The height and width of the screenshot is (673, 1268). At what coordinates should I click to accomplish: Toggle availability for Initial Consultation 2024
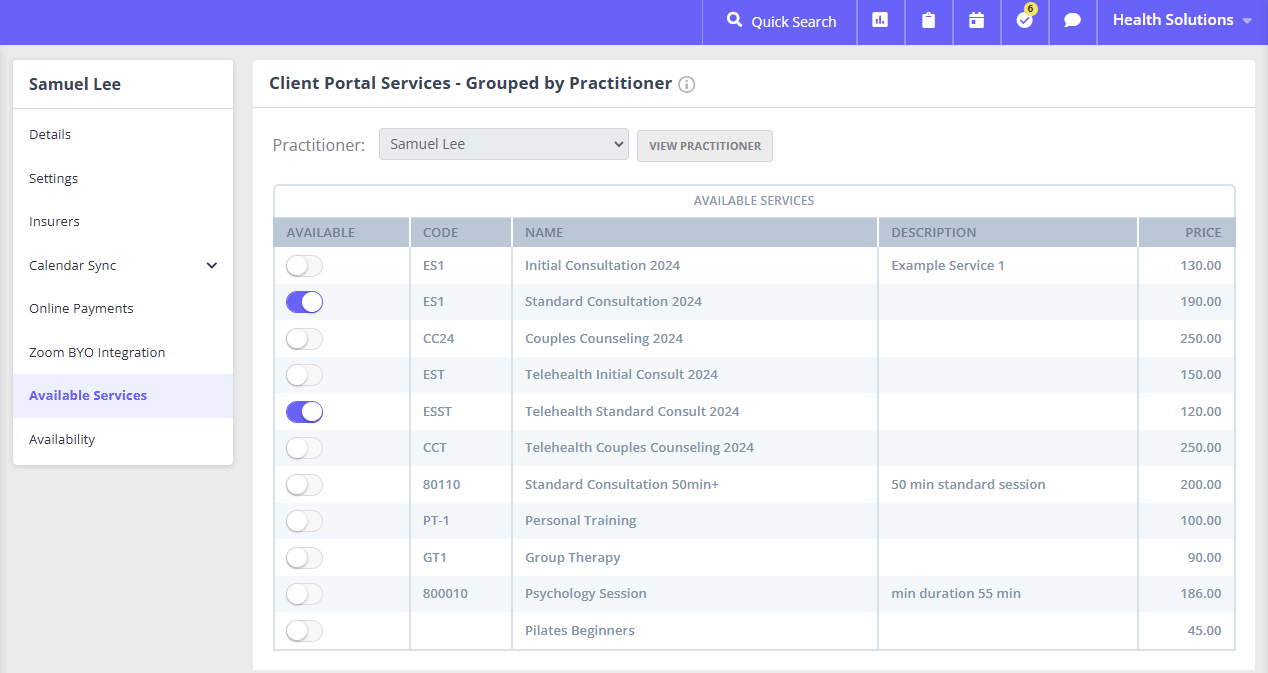(x=304, y=266)
